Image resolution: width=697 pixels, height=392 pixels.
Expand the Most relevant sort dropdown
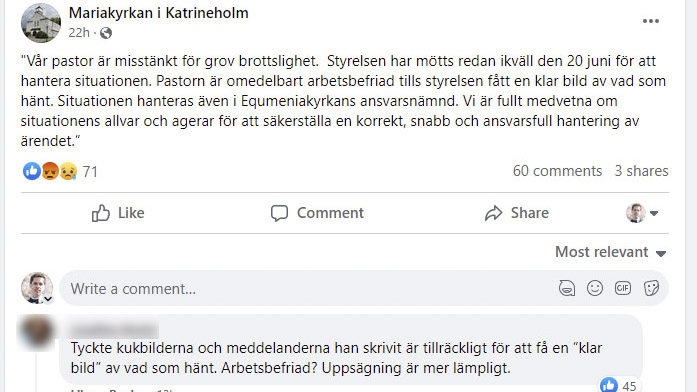click(611, 252)
